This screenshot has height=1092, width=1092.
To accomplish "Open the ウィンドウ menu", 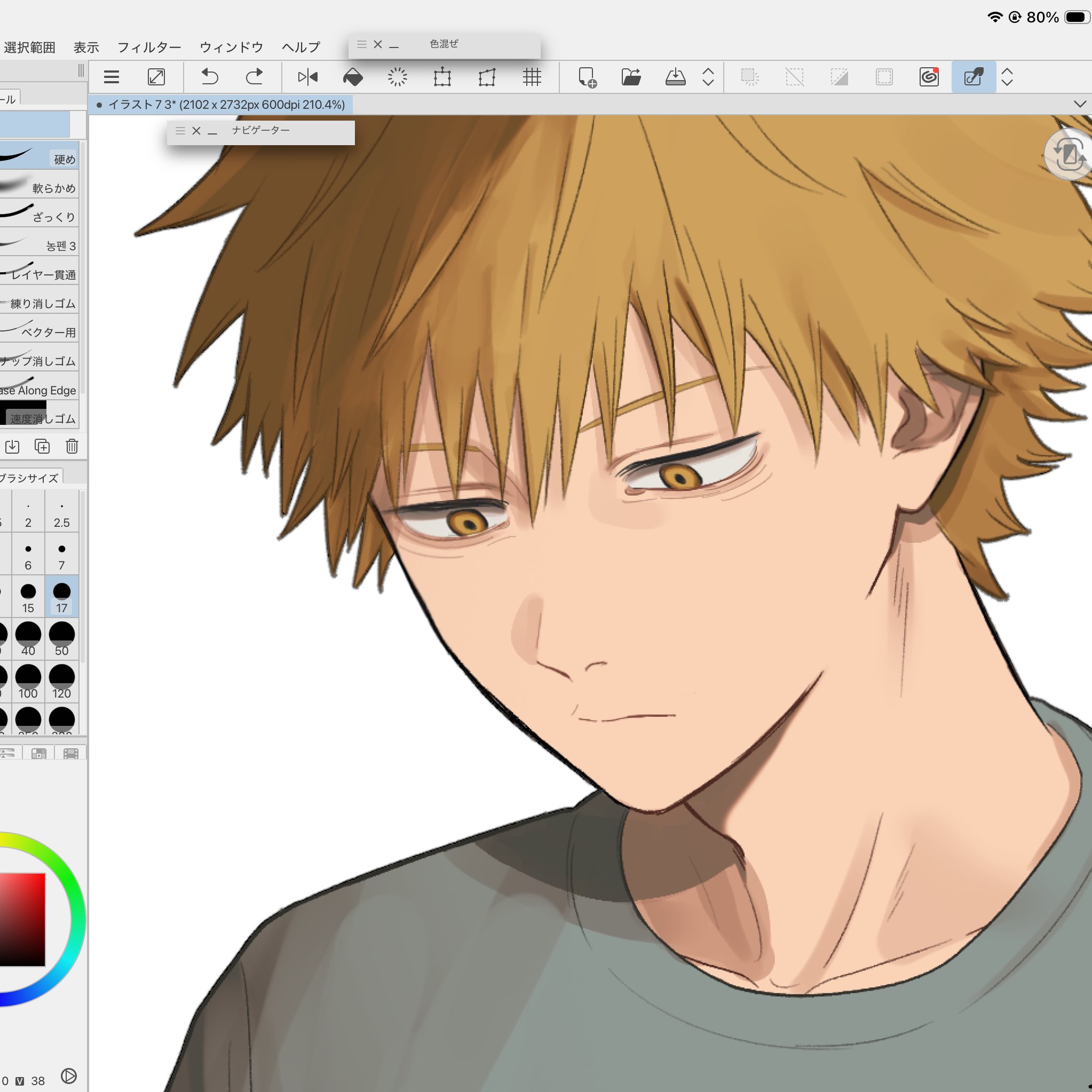I will coord(231,48).
